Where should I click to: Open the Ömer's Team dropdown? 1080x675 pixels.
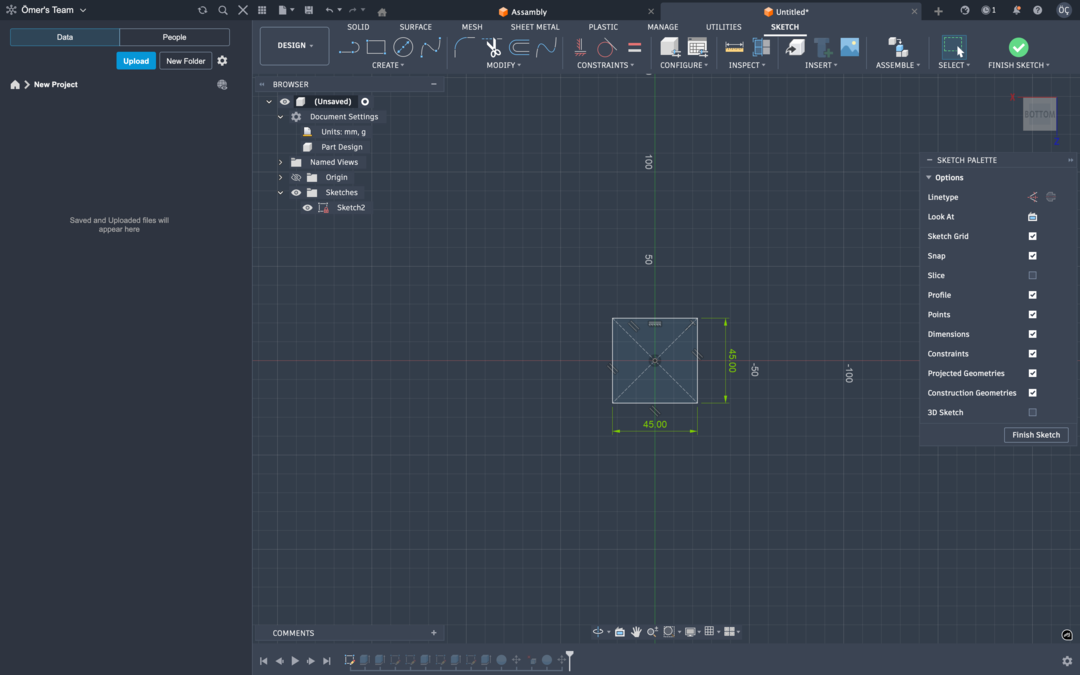pos(54,10)
